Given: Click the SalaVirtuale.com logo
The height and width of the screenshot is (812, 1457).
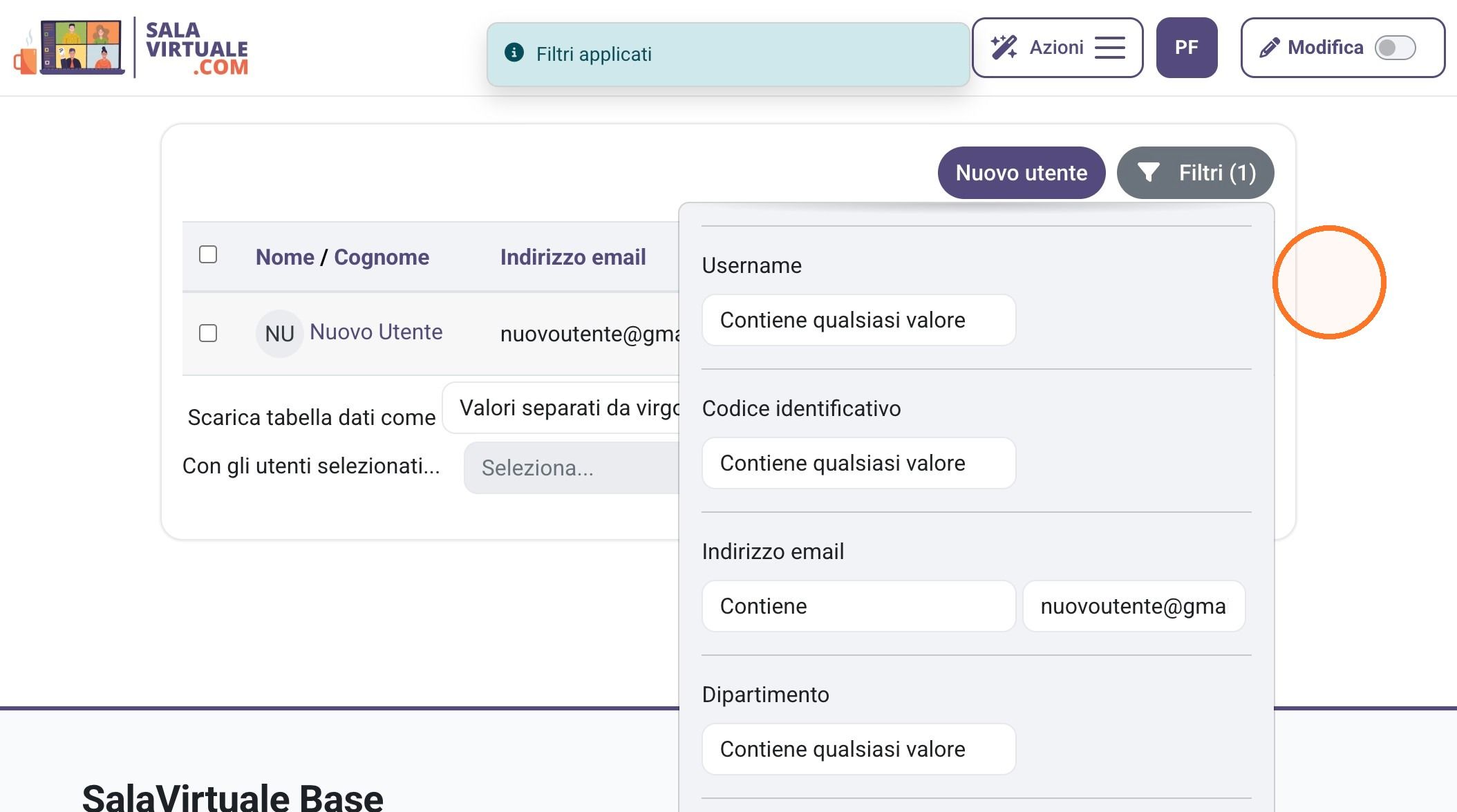Looking at the screenshot, I should 131,47.
